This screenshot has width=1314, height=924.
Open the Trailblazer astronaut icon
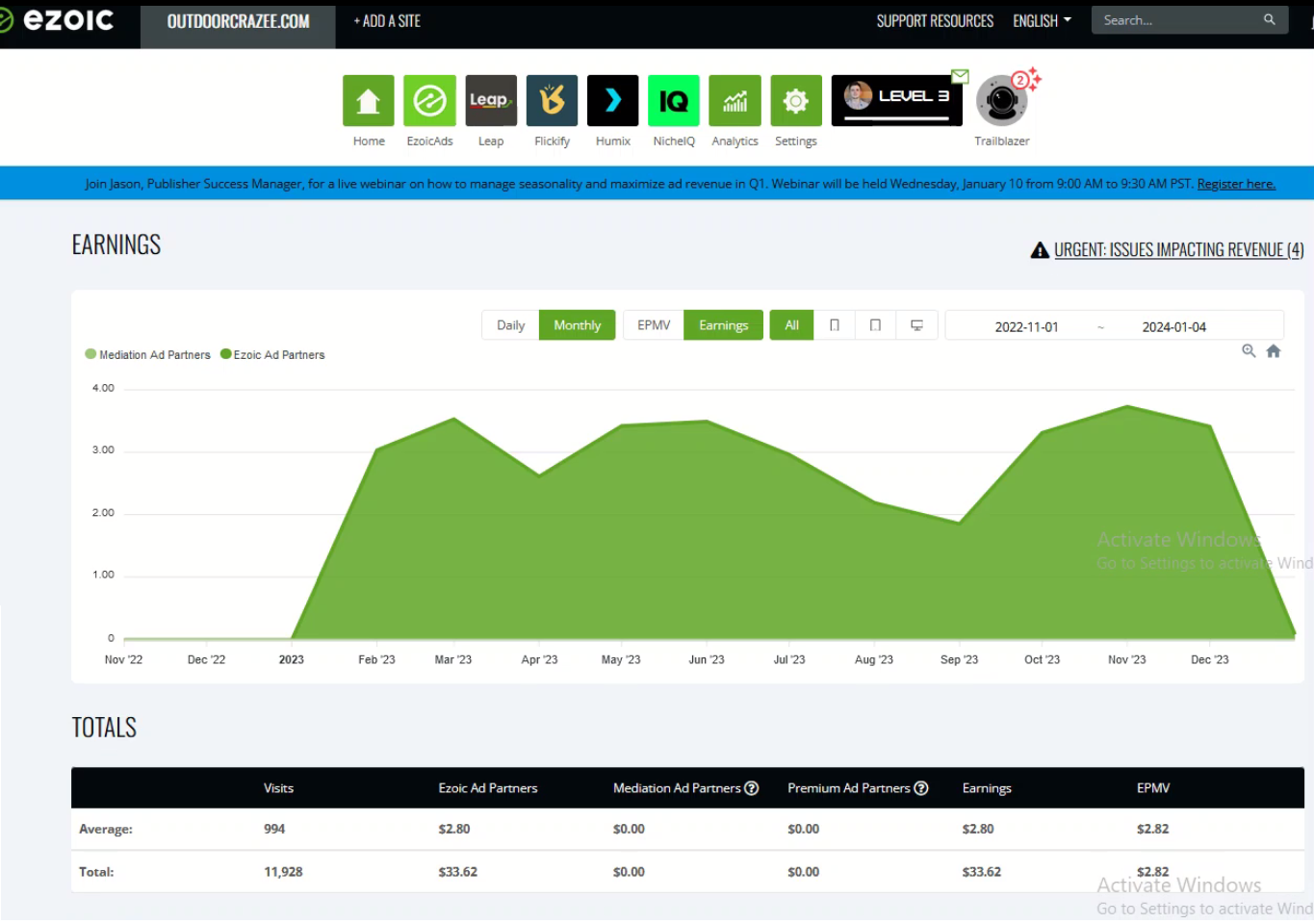(1001, 100)
